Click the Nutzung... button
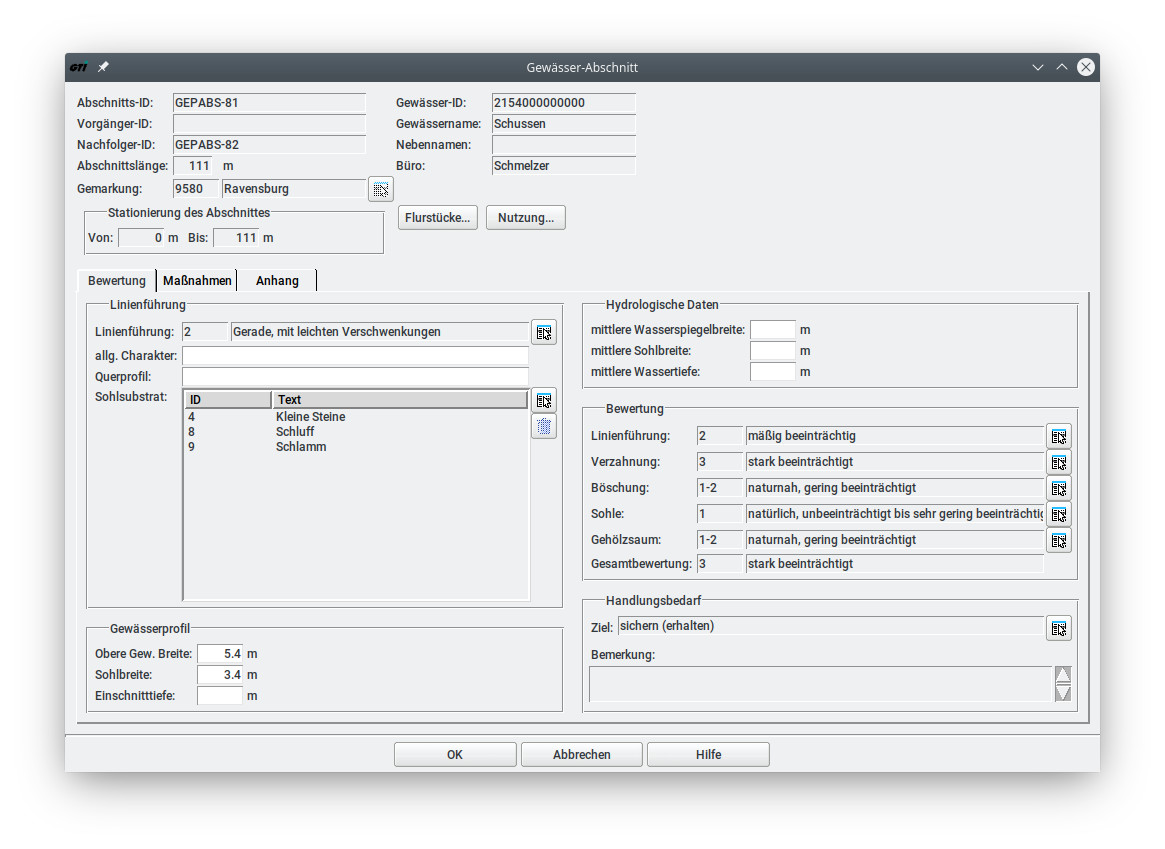The height and width of the screenshot is (849, 1165). [x=525, y=218]
